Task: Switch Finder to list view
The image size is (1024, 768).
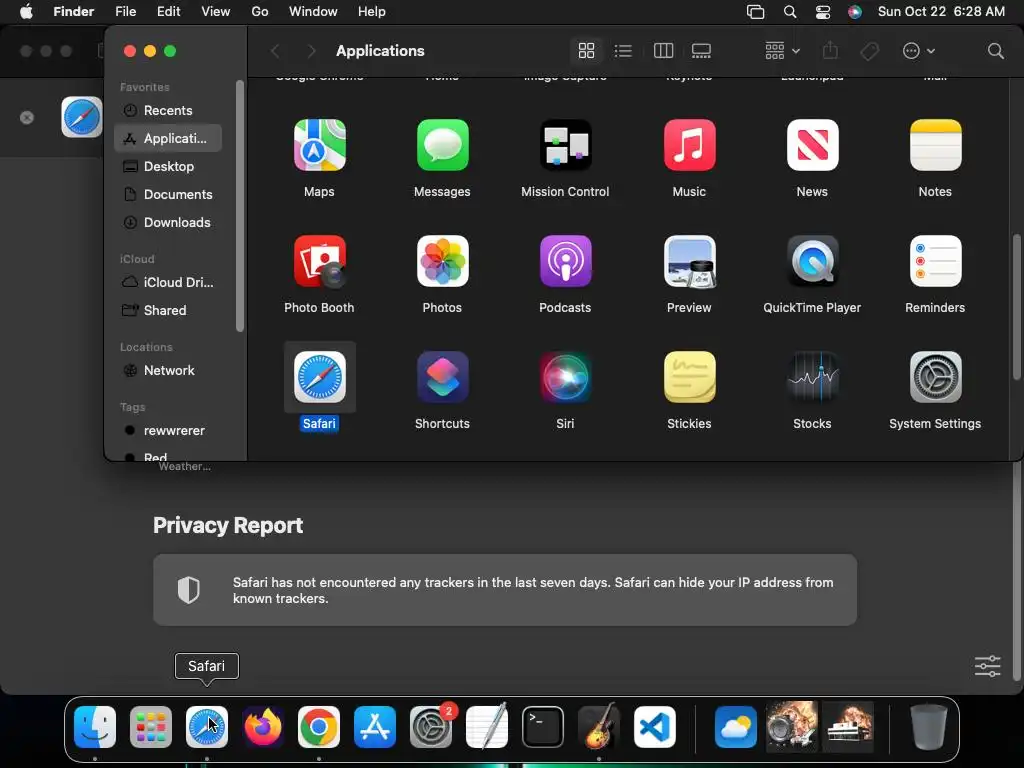Action: pyautogui.click(x=623, y=51)
